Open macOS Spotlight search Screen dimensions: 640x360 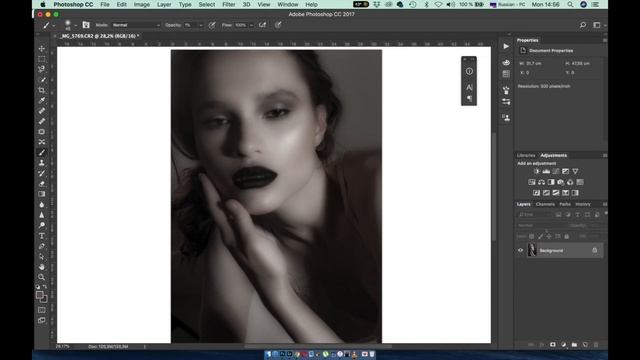pyautogui.click(x=570, y=4)
